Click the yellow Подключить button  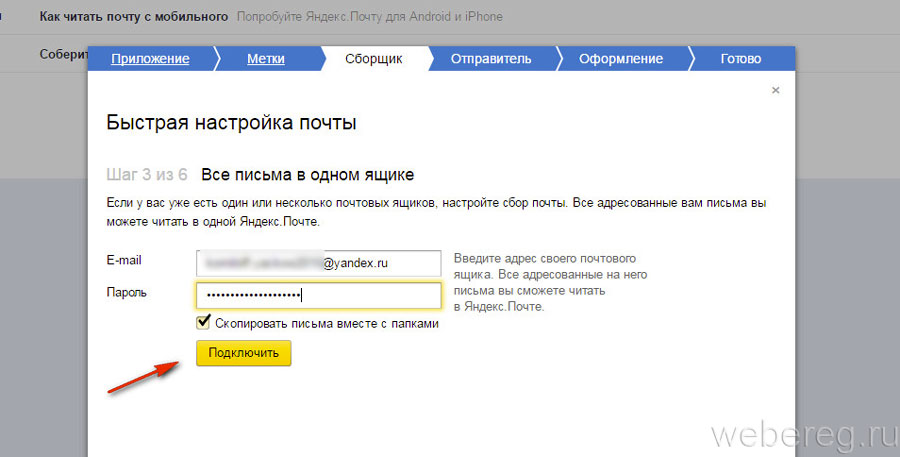pos(243,353)
